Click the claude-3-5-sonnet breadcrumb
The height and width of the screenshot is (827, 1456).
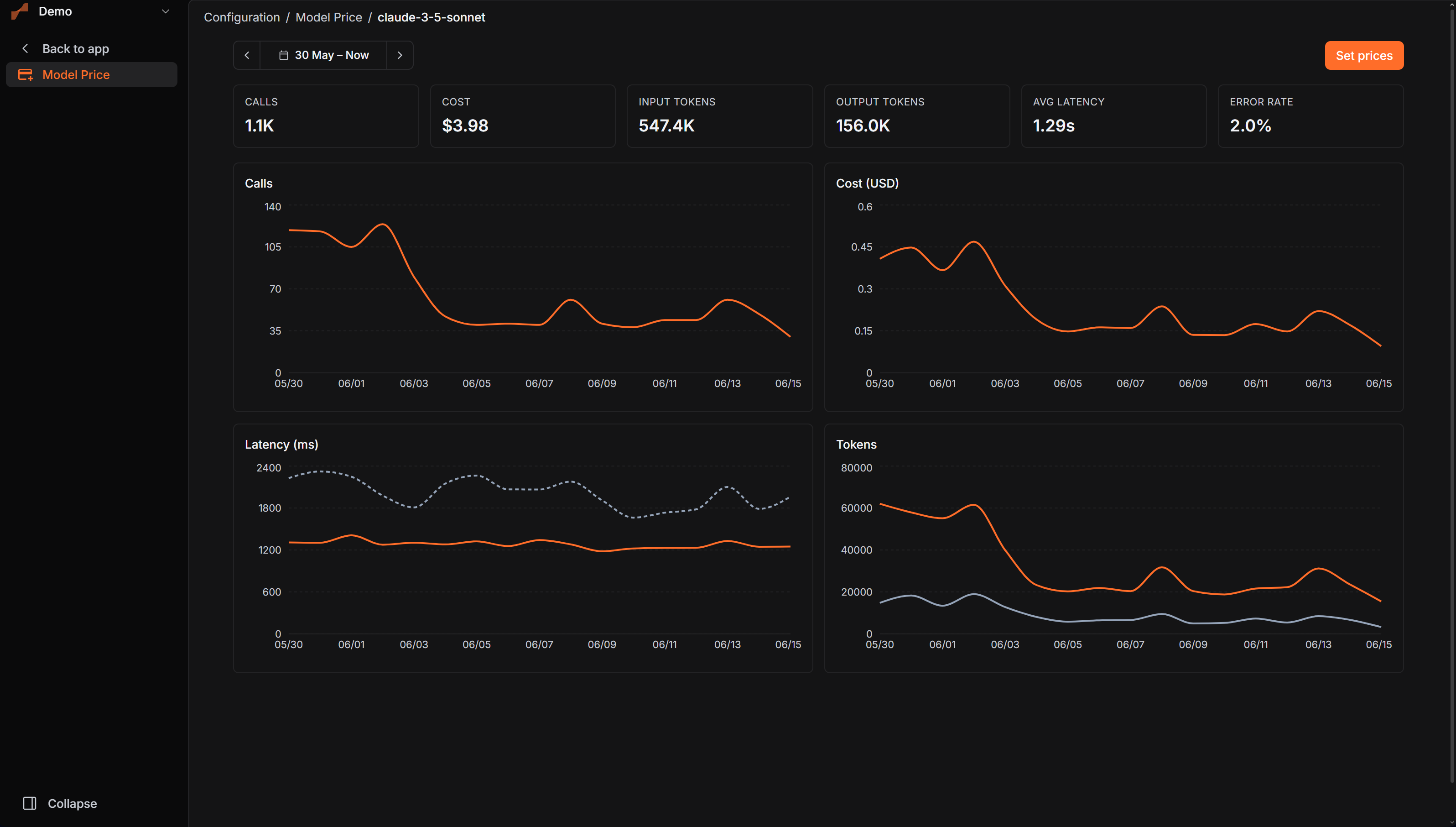(x=432, y=17)
